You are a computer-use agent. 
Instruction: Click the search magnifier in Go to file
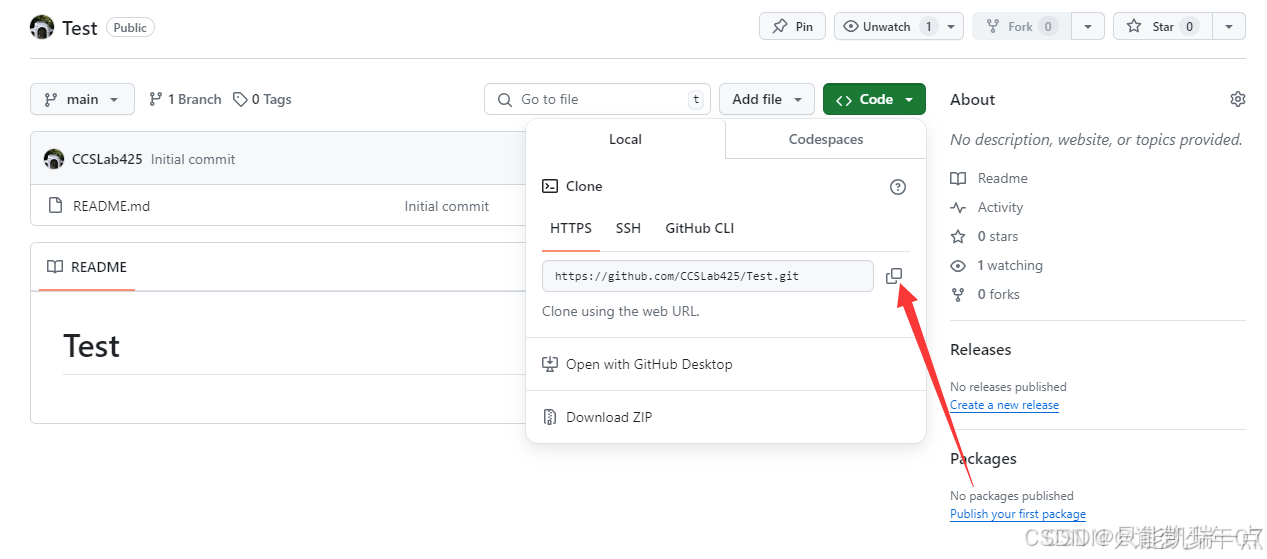coord(503,99)
